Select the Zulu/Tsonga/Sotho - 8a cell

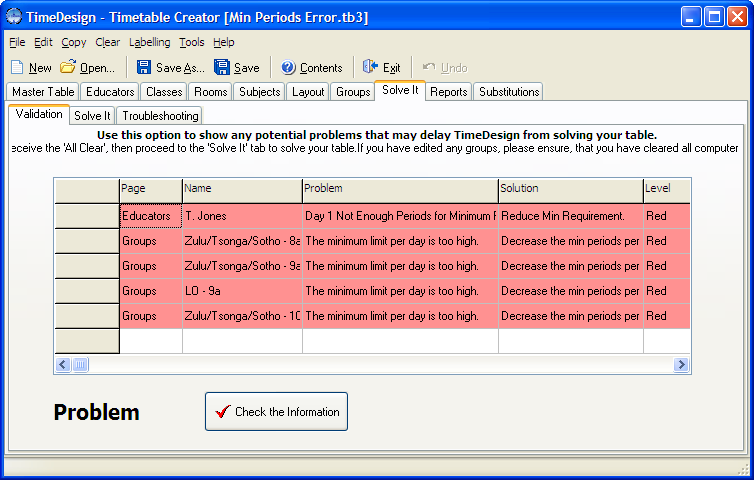[242, 241]
